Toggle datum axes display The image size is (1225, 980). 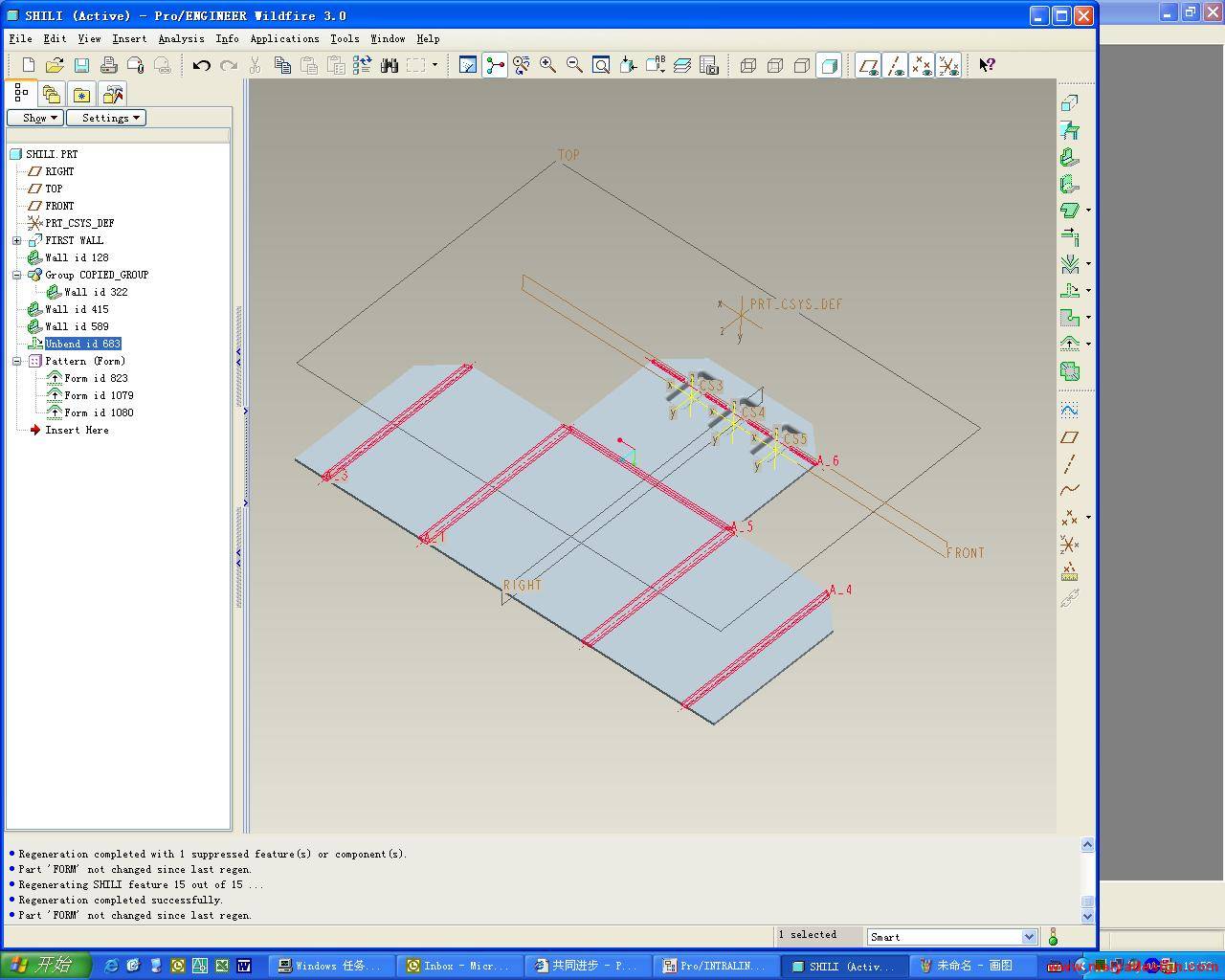895,65
